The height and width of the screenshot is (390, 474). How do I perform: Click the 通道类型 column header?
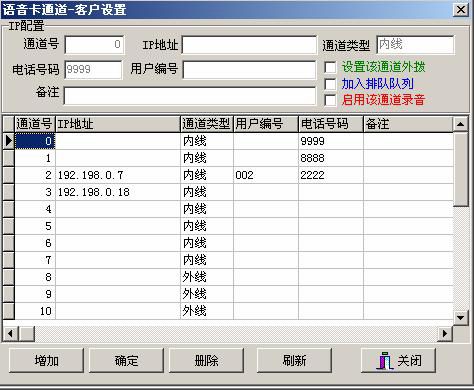coord(207,124)
